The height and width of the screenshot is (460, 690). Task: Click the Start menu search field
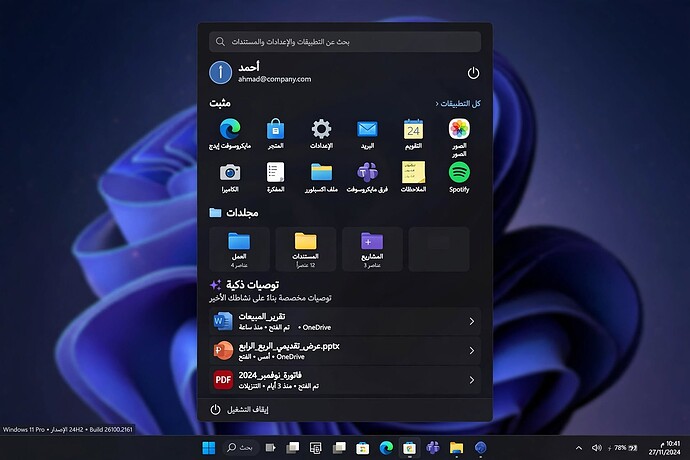coord(345,42)
